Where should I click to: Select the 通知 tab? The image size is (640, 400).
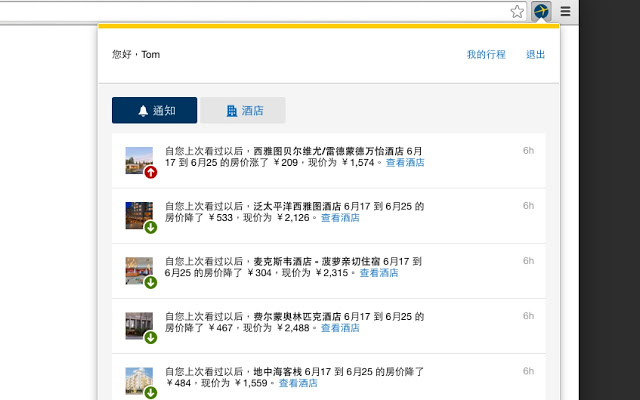coord(154,110)
